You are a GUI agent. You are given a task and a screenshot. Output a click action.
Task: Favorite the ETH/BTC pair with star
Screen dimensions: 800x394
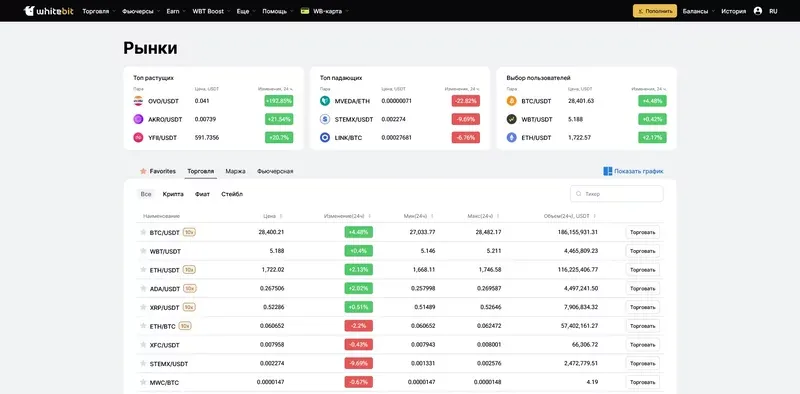click(x=143, y=326)
